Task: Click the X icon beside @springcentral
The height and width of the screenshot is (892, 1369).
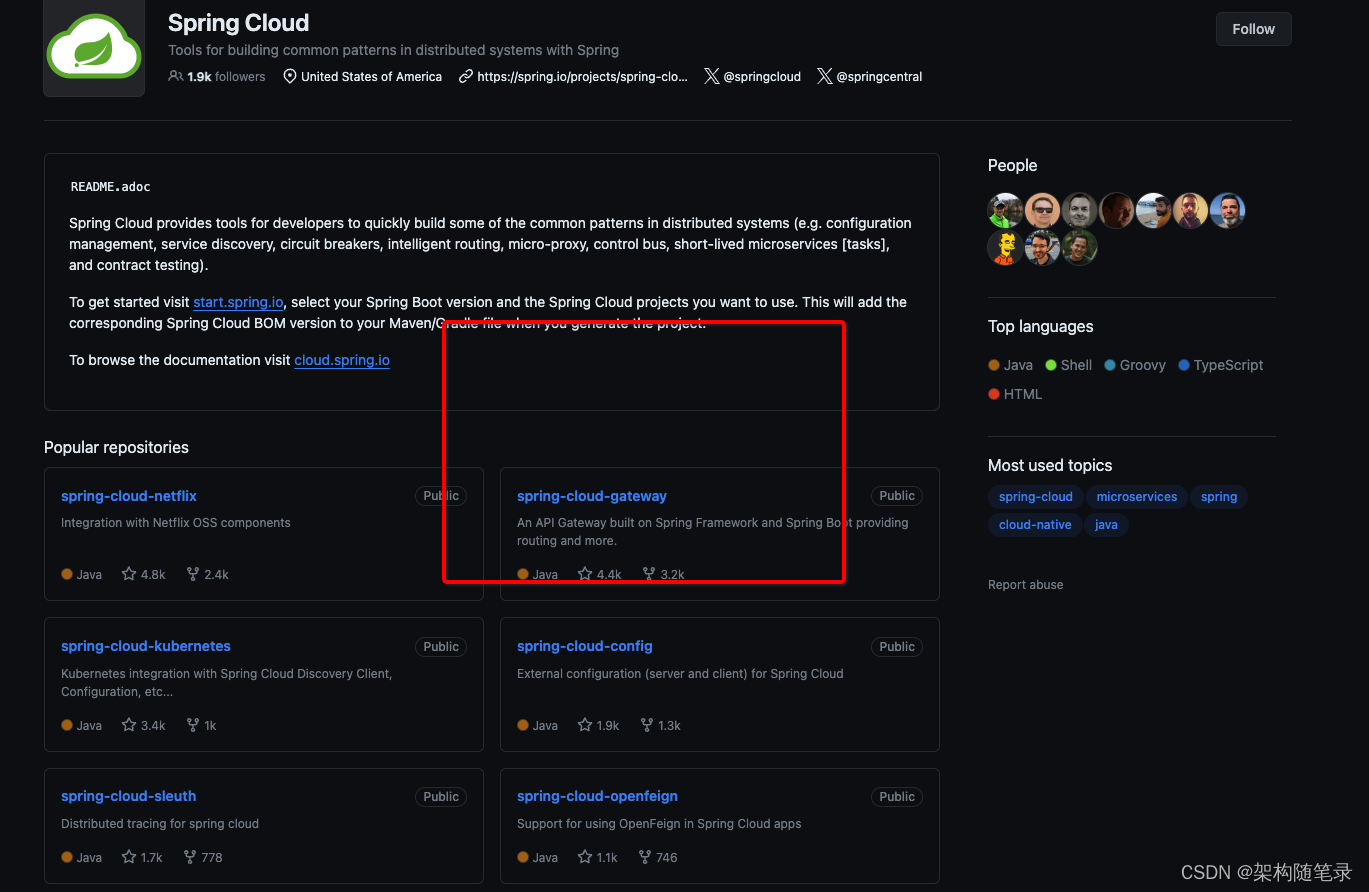Action: click(x=825, y=75)
